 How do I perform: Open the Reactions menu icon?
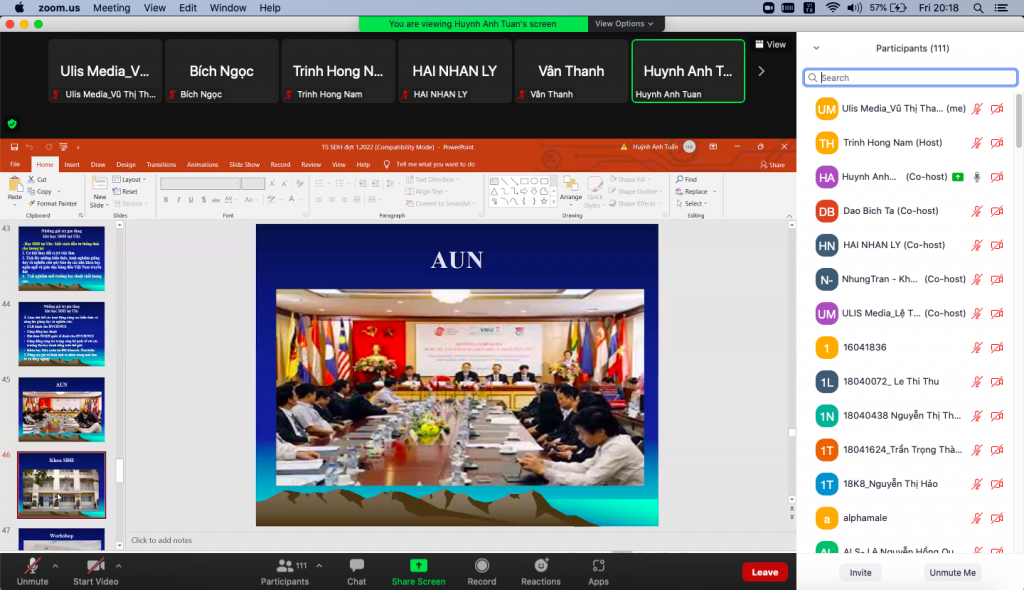(x=541, y=566)
